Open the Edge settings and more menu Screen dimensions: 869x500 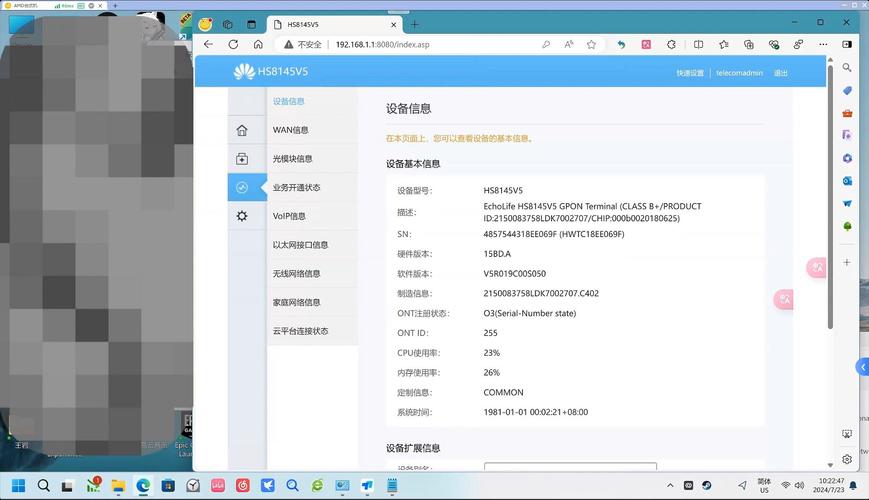click(x=823, y=44)
